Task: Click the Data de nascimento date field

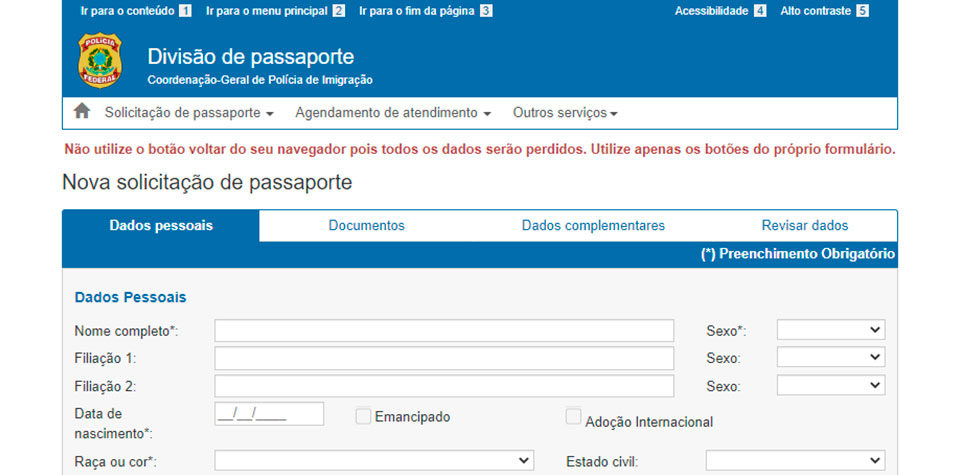Action: [269, 414]
